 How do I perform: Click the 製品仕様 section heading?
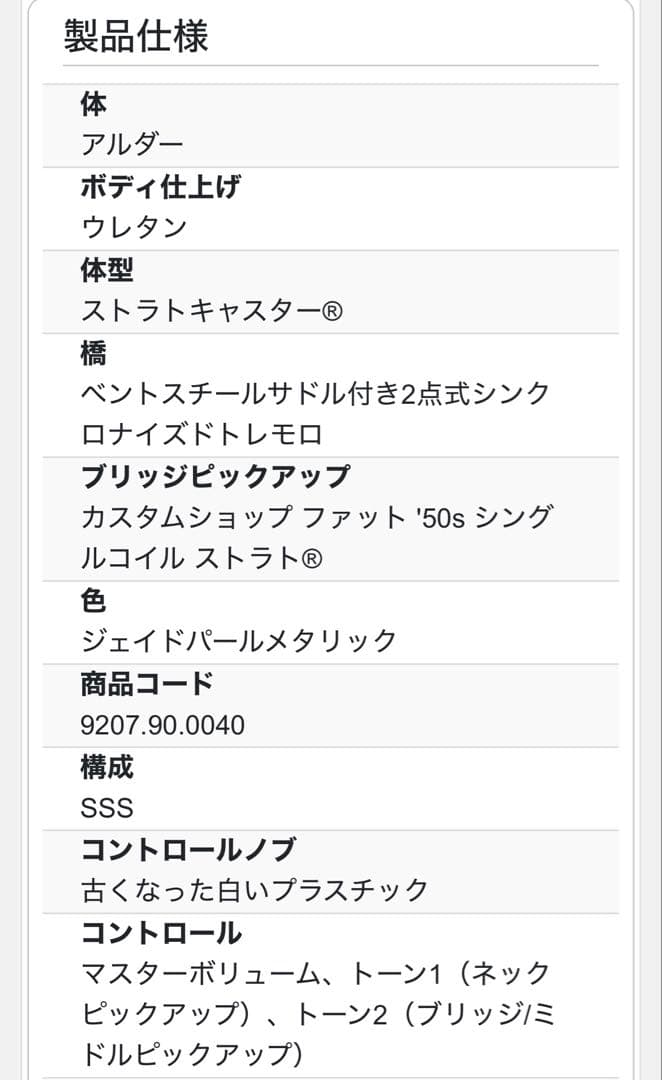[136, 37]
